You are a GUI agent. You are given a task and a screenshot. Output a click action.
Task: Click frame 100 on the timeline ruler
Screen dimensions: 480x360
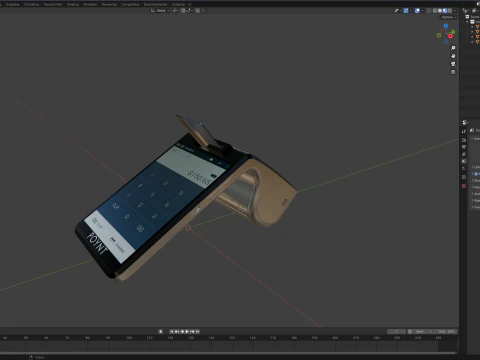(129, 338)
